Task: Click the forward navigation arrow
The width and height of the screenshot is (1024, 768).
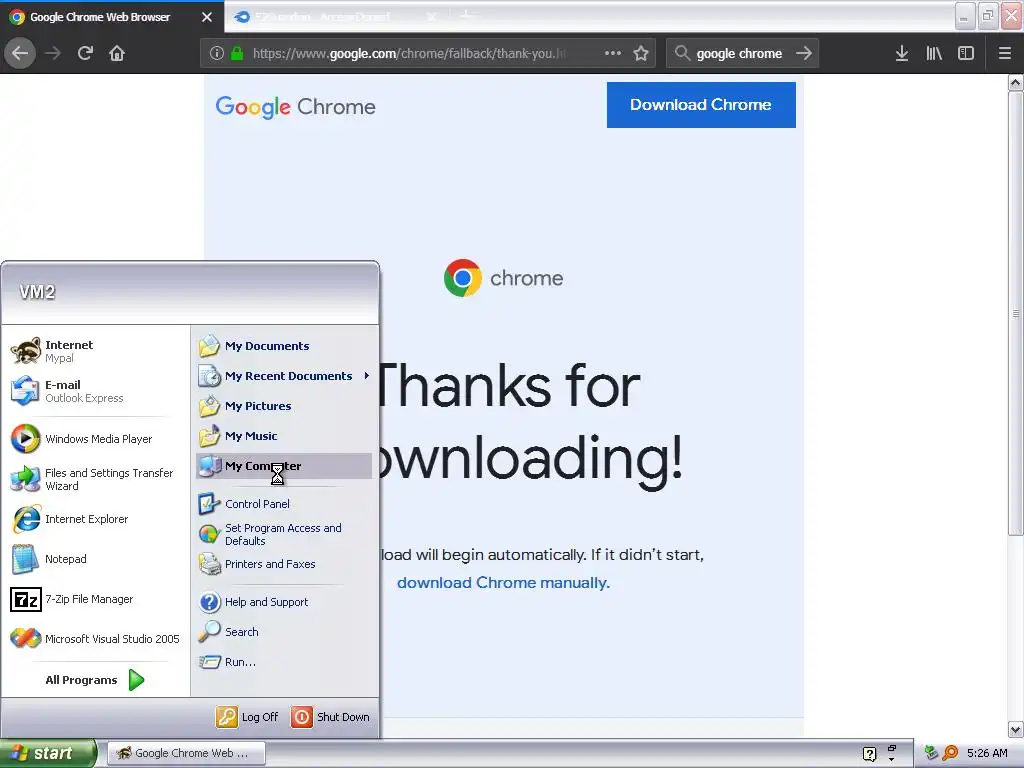Action: click(x=53, y=53)
